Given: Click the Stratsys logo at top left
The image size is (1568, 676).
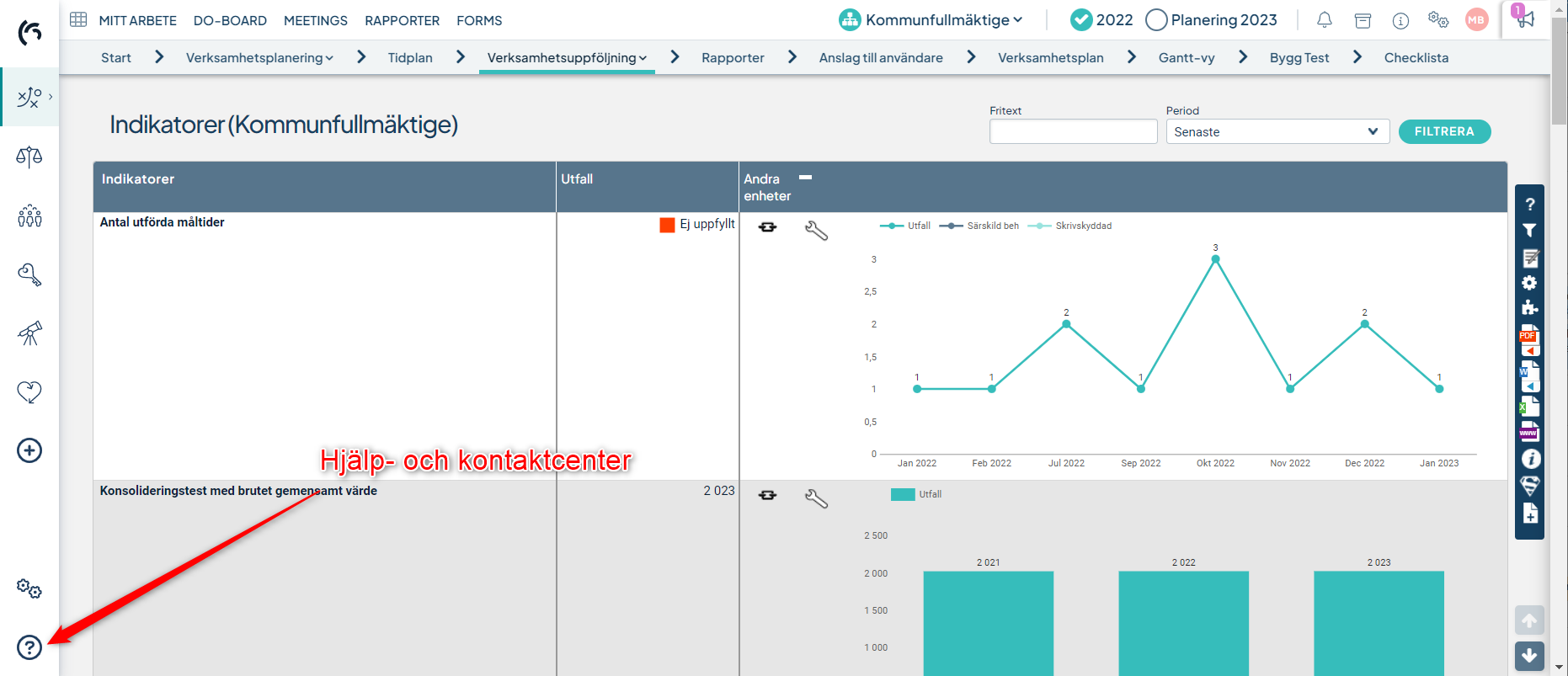Looking at the screenshot, I should click(x=29, y=33).
